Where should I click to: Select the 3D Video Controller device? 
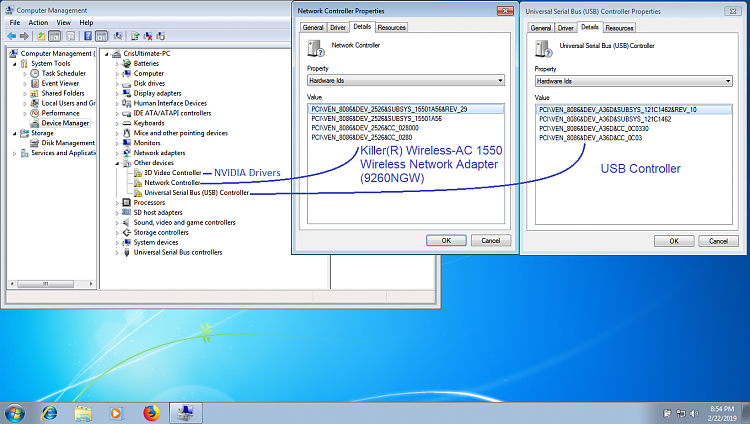coord(173,173)
